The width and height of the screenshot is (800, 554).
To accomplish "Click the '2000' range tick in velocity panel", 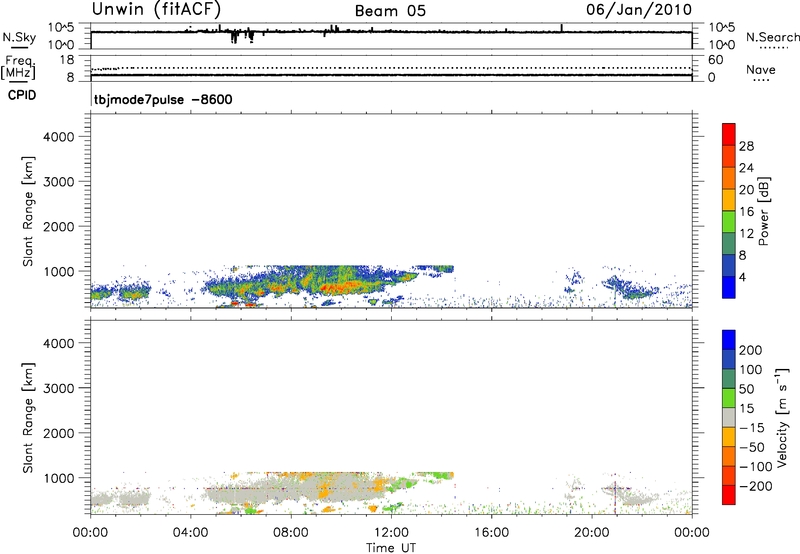I will pos(59,433).
